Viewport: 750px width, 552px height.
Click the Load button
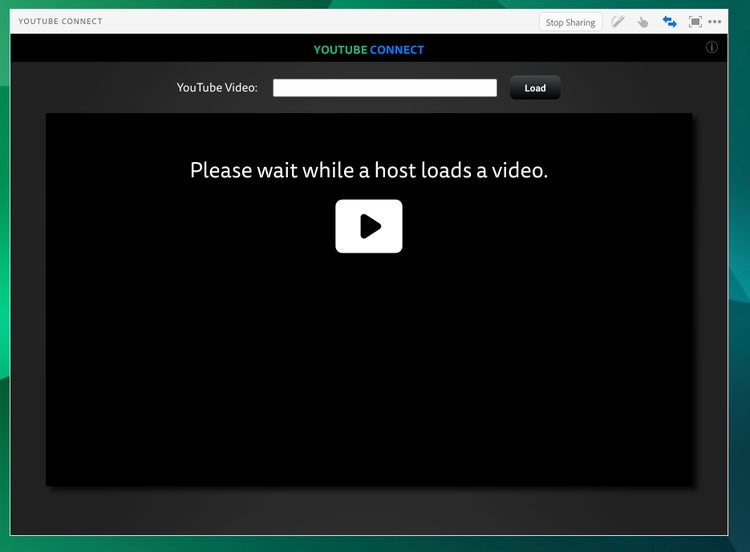(x=535, y=88)
